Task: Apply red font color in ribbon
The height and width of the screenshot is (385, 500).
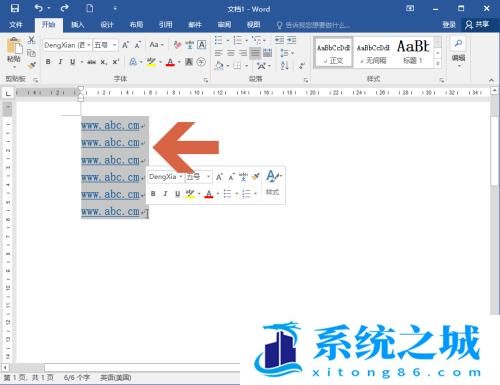Action: pyautogui.click(x=170, y=62)
